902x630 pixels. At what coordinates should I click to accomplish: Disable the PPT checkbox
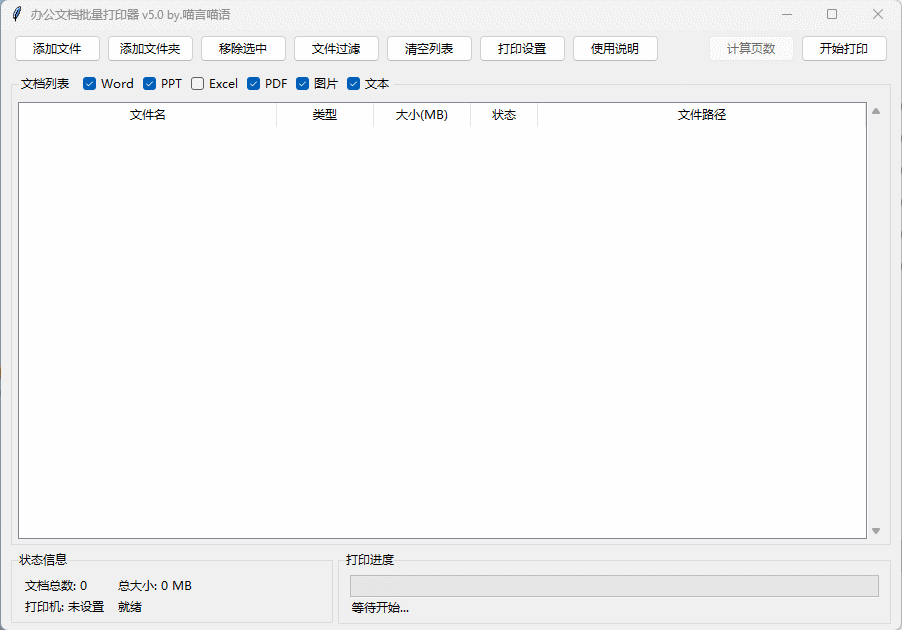coord(150,84)
